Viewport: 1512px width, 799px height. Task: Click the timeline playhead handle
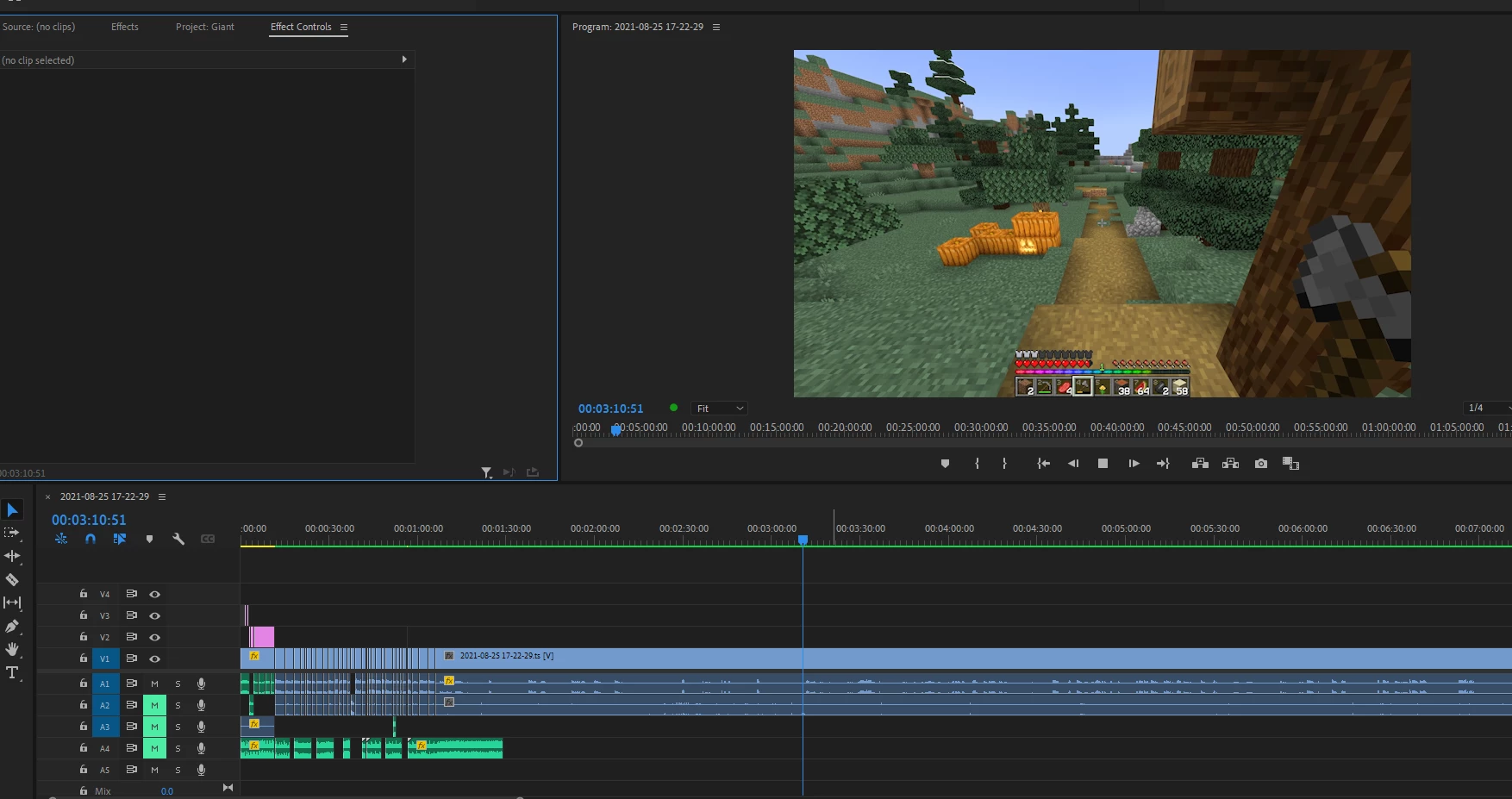pos(803,540)
